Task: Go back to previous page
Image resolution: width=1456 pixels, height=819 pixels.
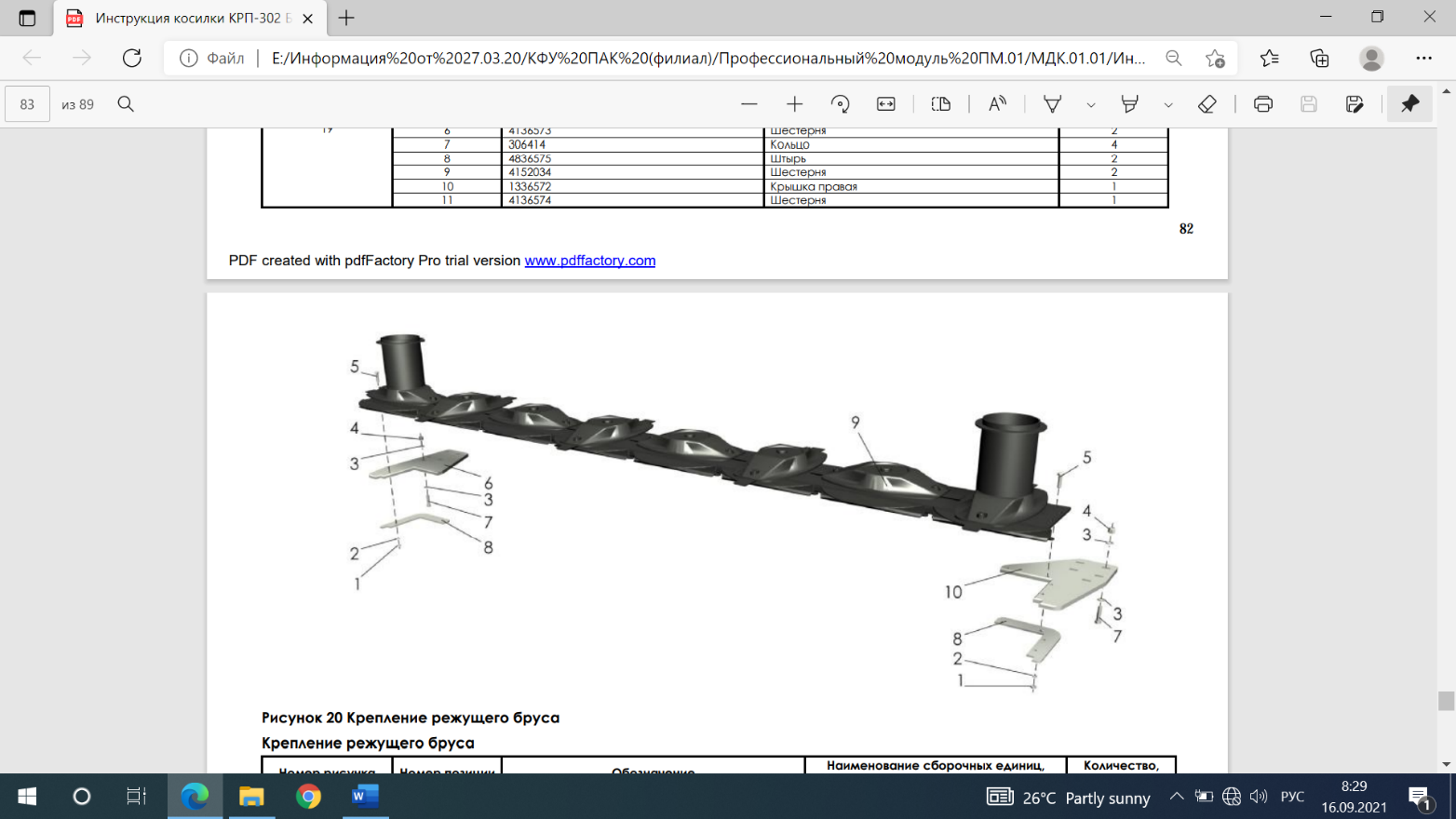Action: (32, 58)
